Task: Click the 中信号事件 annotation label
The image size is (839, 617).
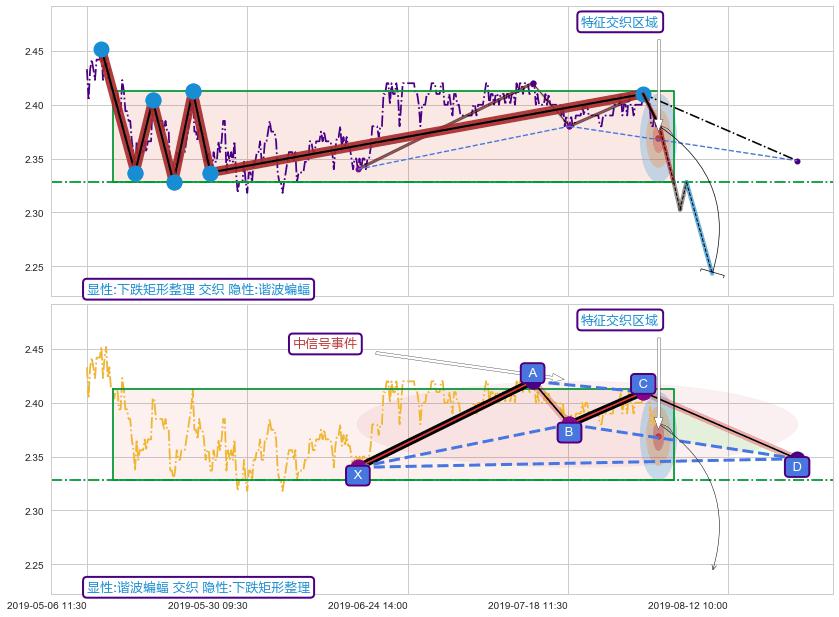Action: pyautogui.click(x=325, y=344)
